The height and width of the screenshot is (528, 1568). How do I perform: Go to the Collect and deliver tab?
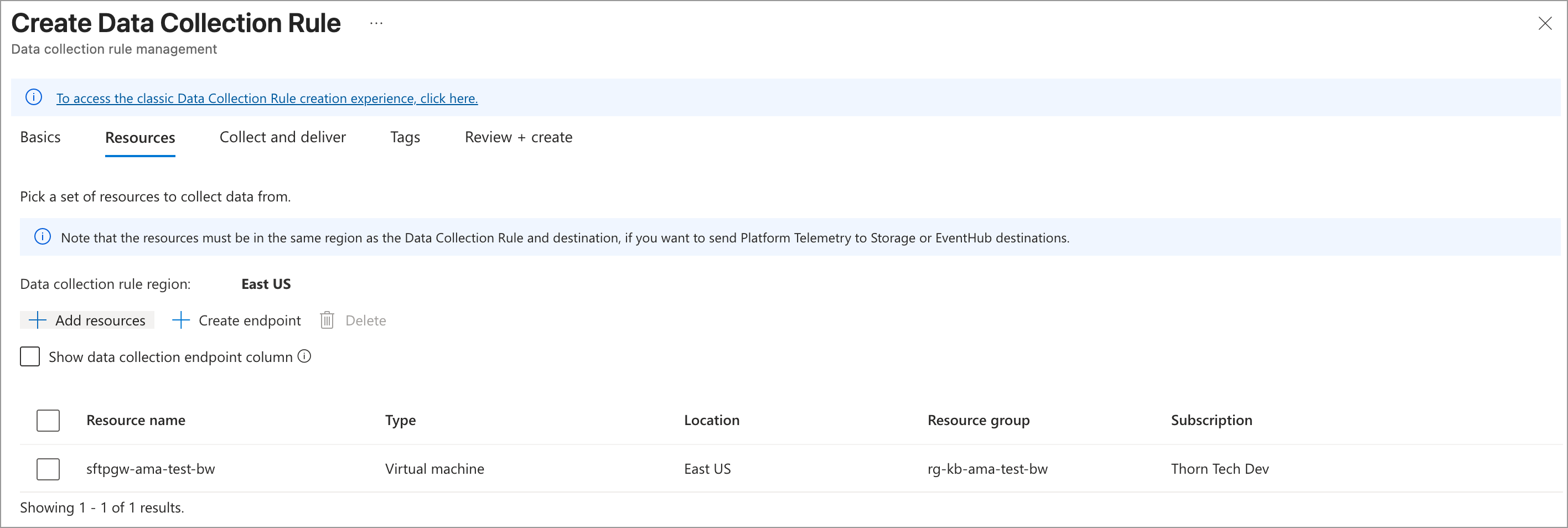(x=282, y=137)
